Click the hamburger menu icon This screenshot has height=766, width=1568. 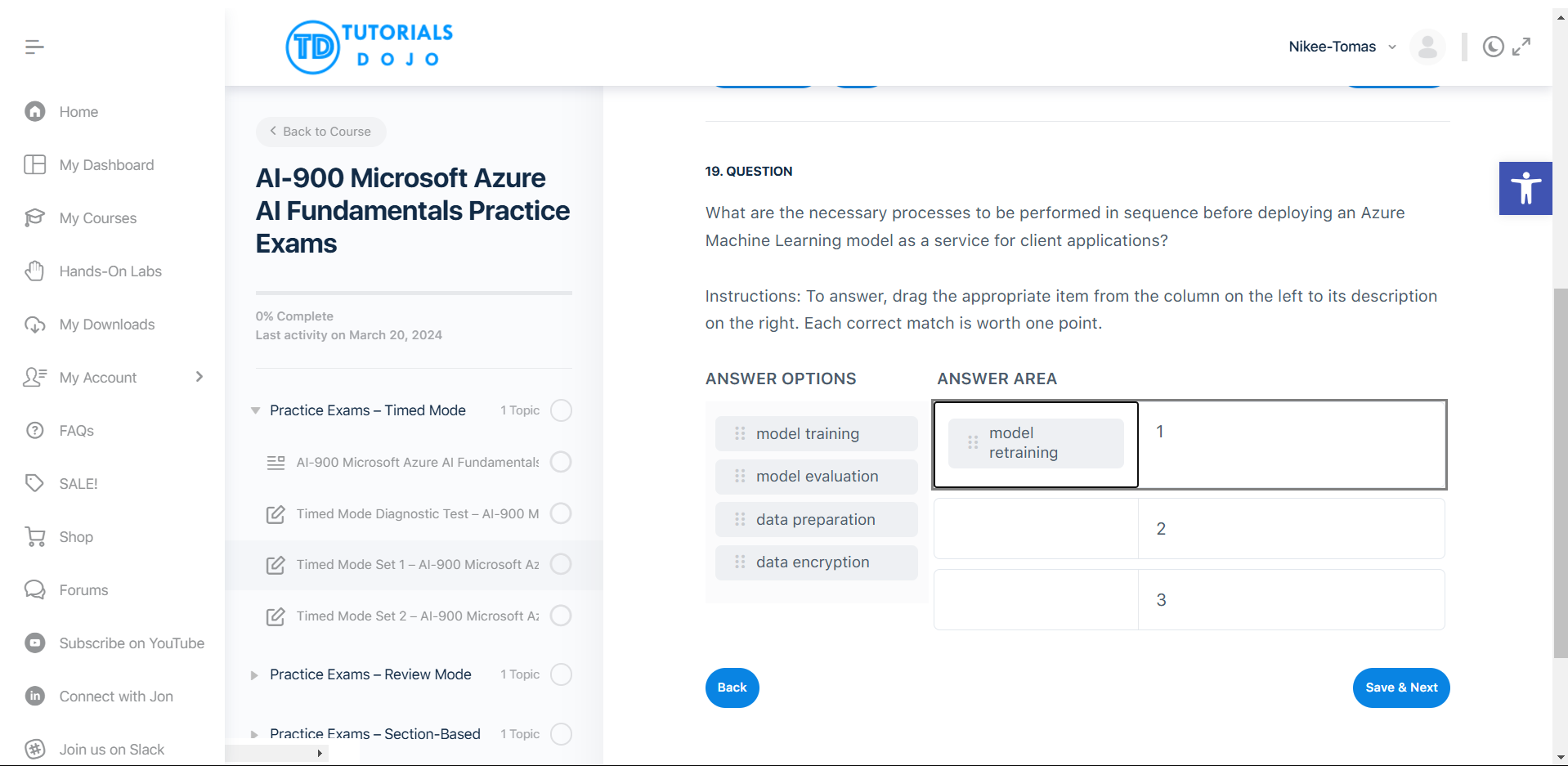tap(34, 47)
